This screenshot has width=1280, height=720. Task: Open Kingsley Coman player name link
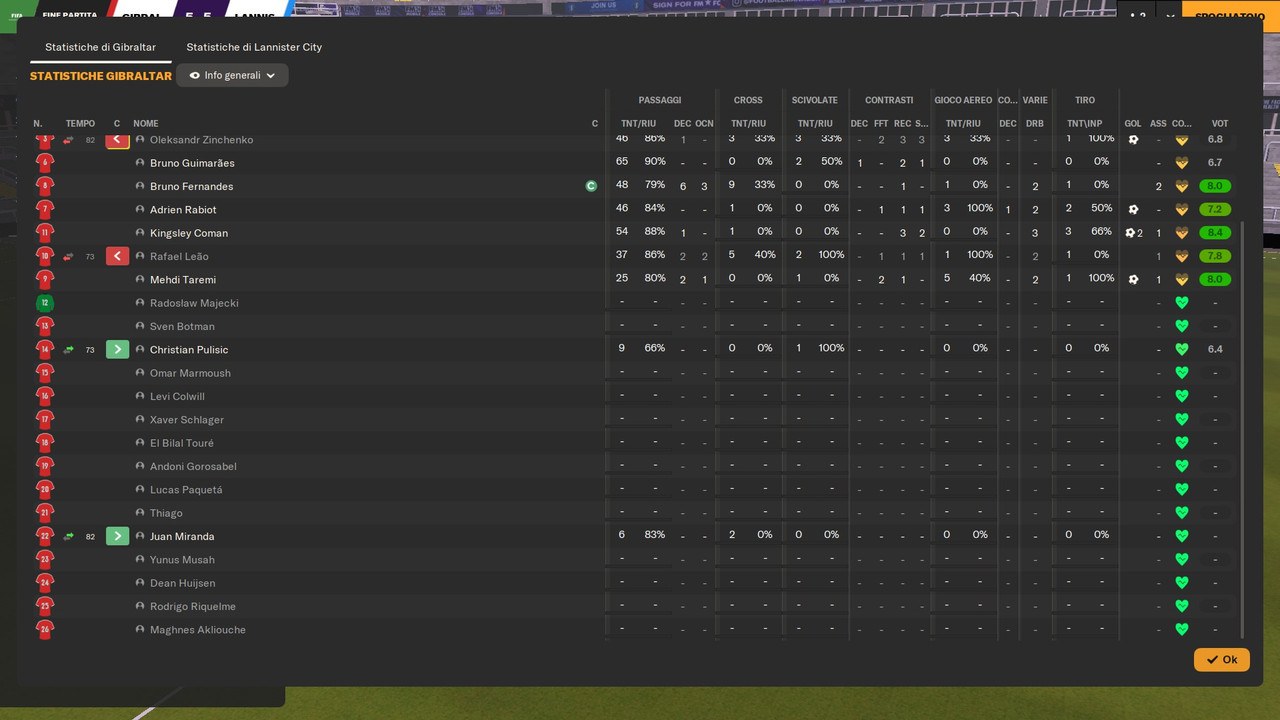coord(189,233)
